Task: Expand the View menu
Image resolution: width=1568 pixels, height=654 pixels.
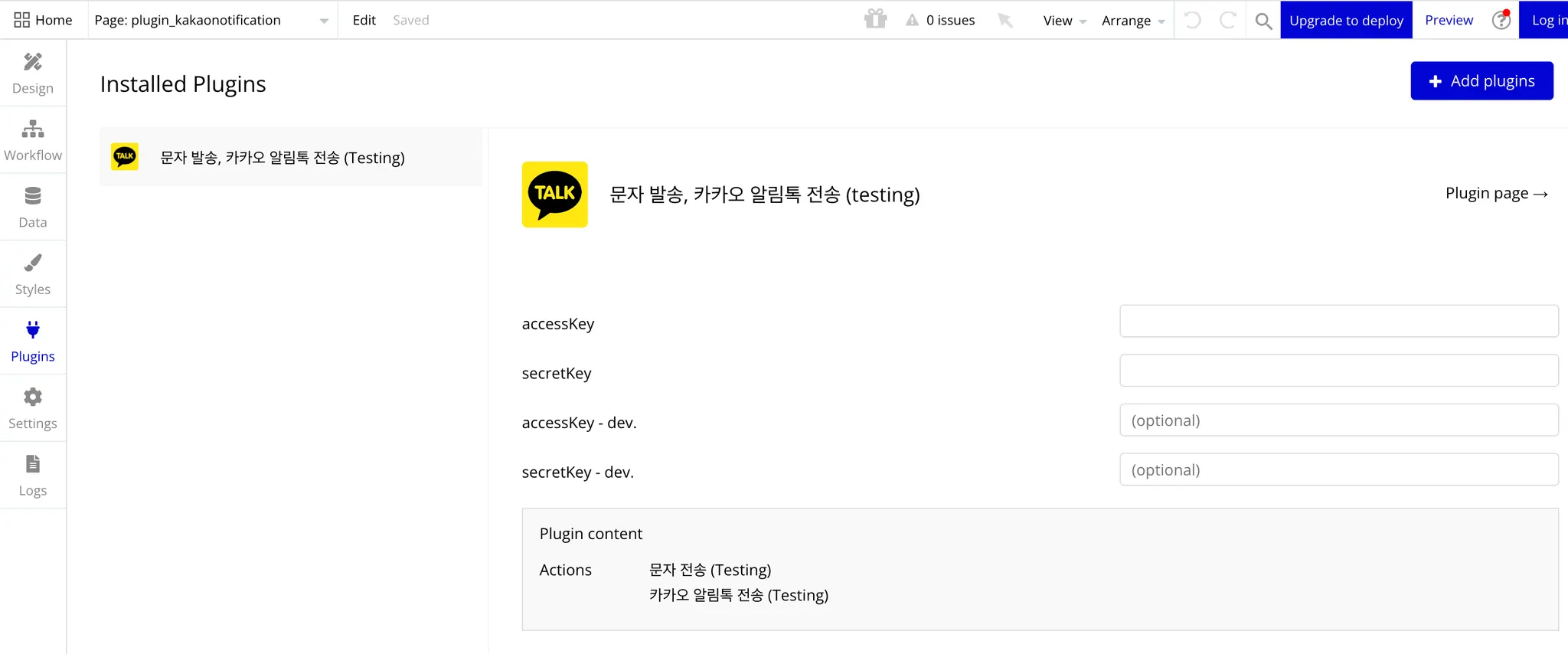Action: coord(1064,21)
